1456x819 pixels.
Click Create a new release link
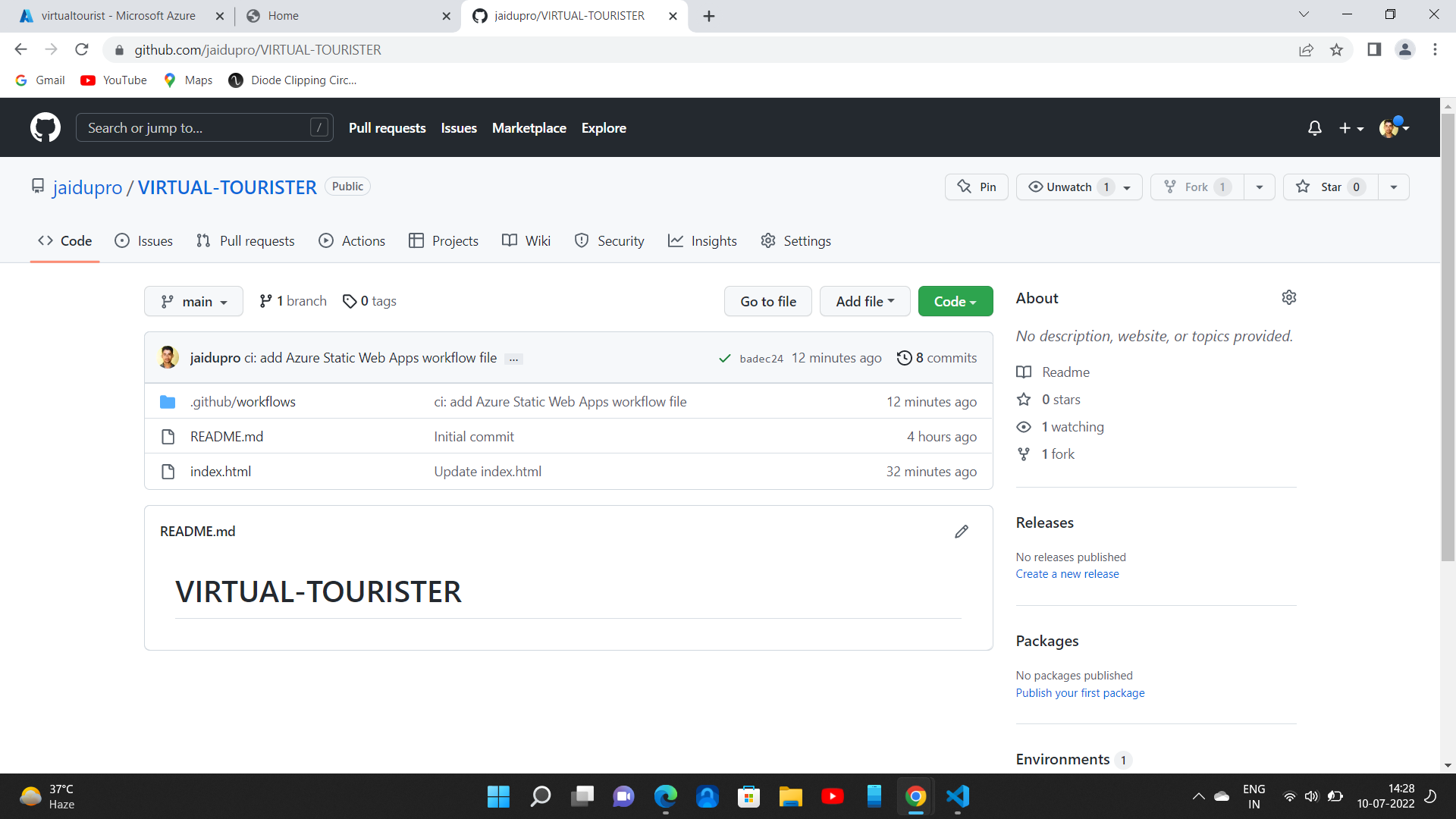click(1067, 573)
